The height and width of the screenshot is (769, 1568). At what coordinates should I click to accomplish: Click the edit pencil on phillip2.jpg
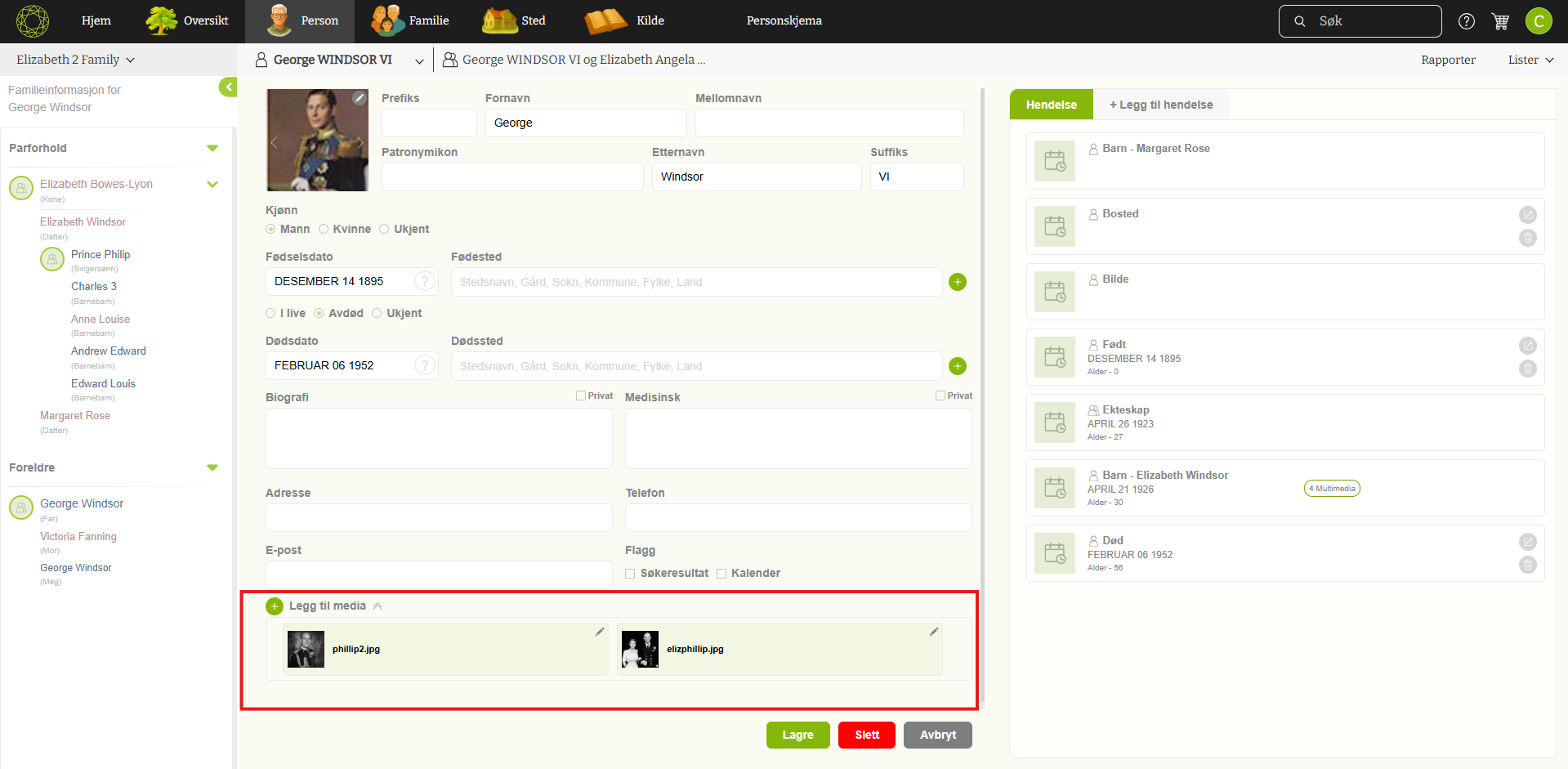pyautogui.click(x=600, y=632)
